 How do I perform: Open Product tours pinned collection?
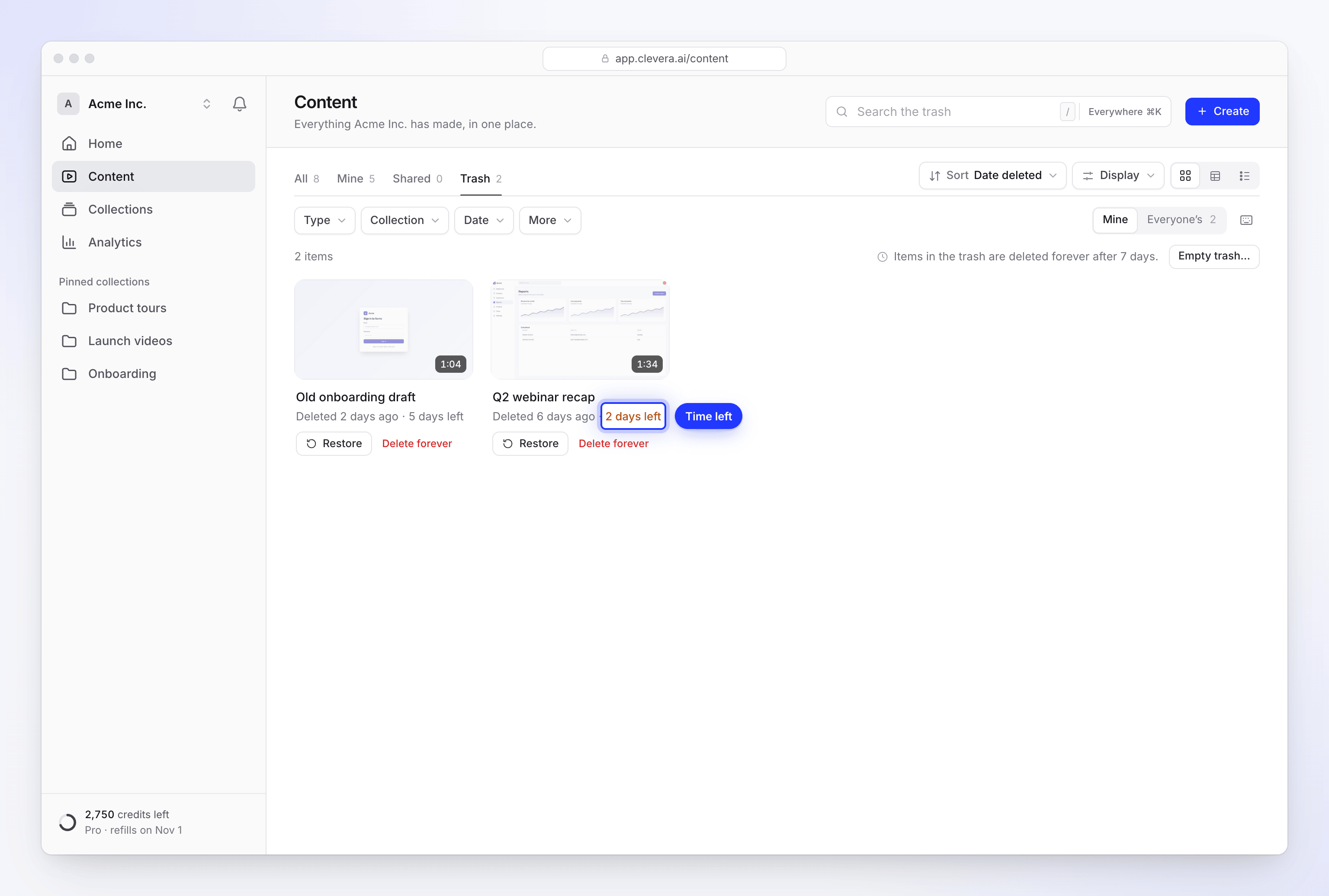pyautogui.click(x=153, y=308)
